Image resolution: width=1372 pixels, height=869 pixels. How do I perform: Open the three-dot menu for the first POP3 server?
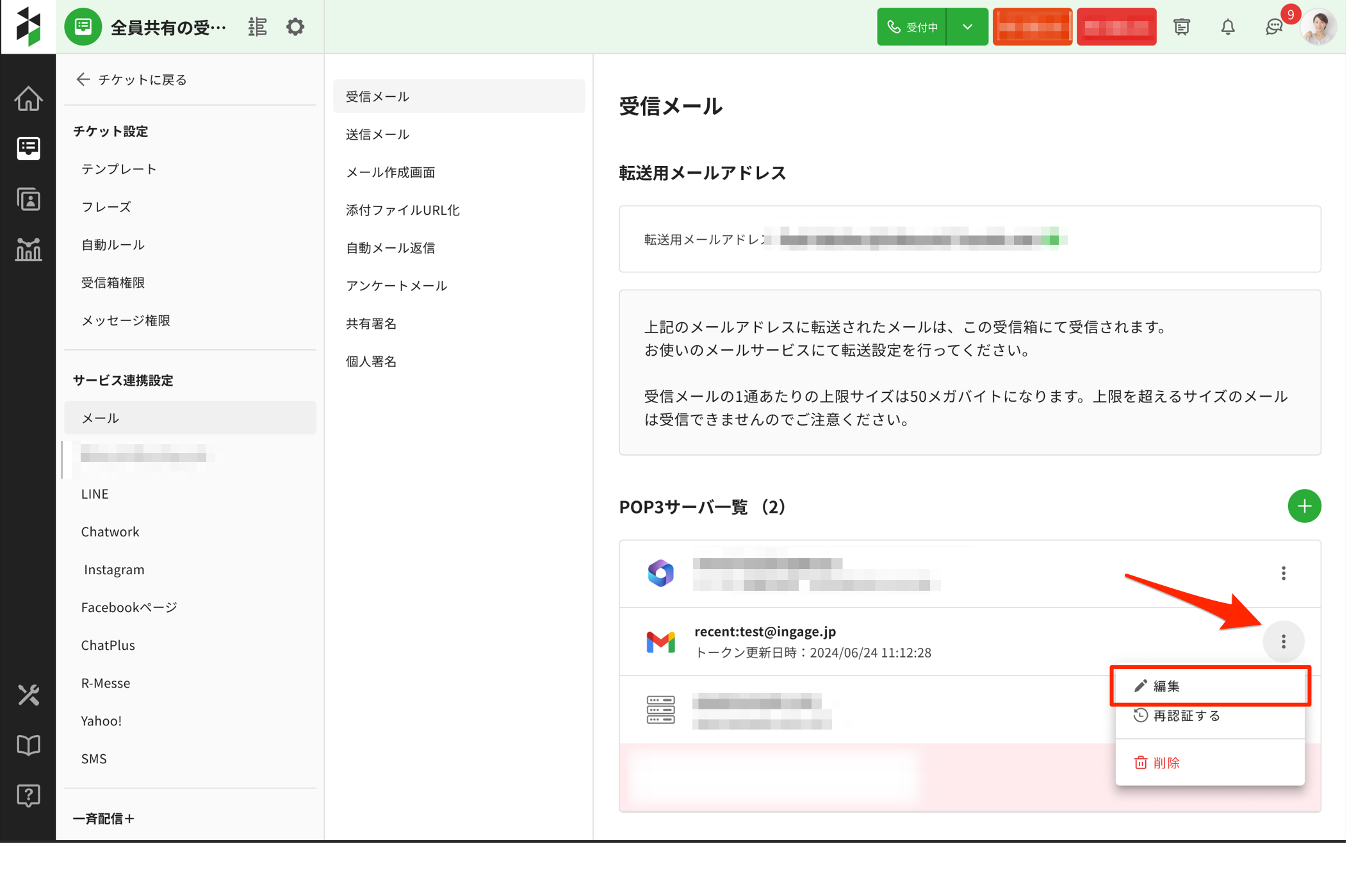click(x=1283, y=573)
